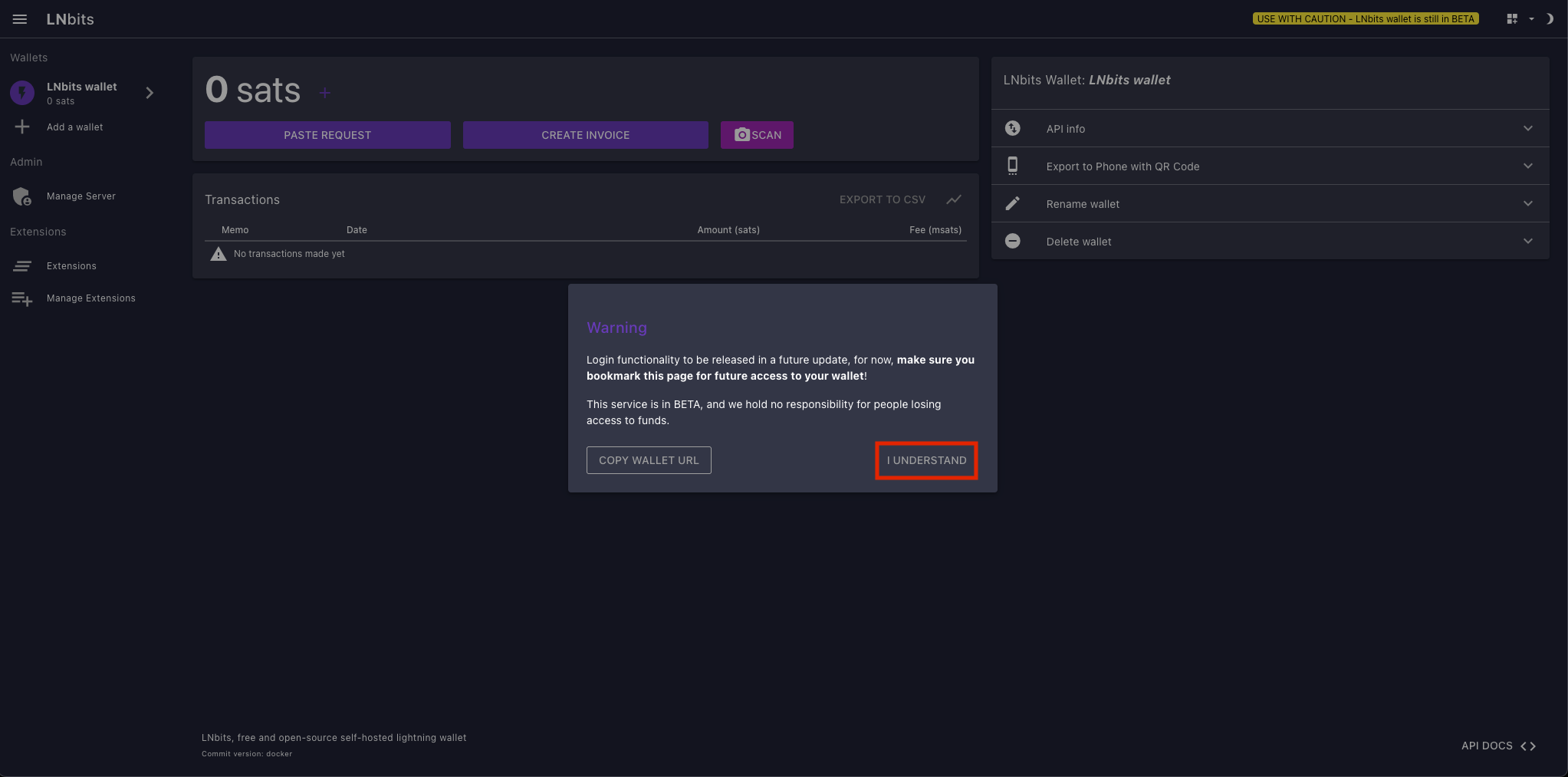Open the transactions chart view toggle
Image resolution: width=1568 pixels, height=777 pixels.
953,199
